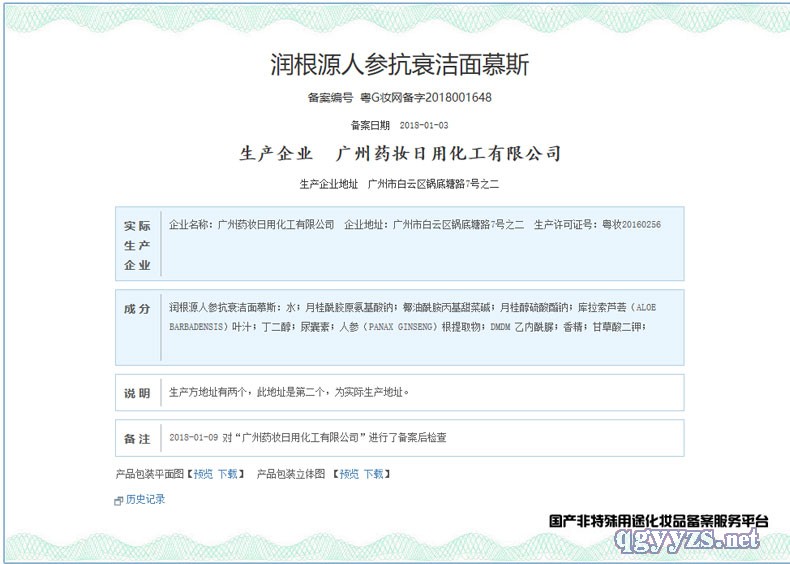Click 企业名称：广州药妆日用化工有限公司 in the table
The image size is (790, 564).
pos(251,225)
